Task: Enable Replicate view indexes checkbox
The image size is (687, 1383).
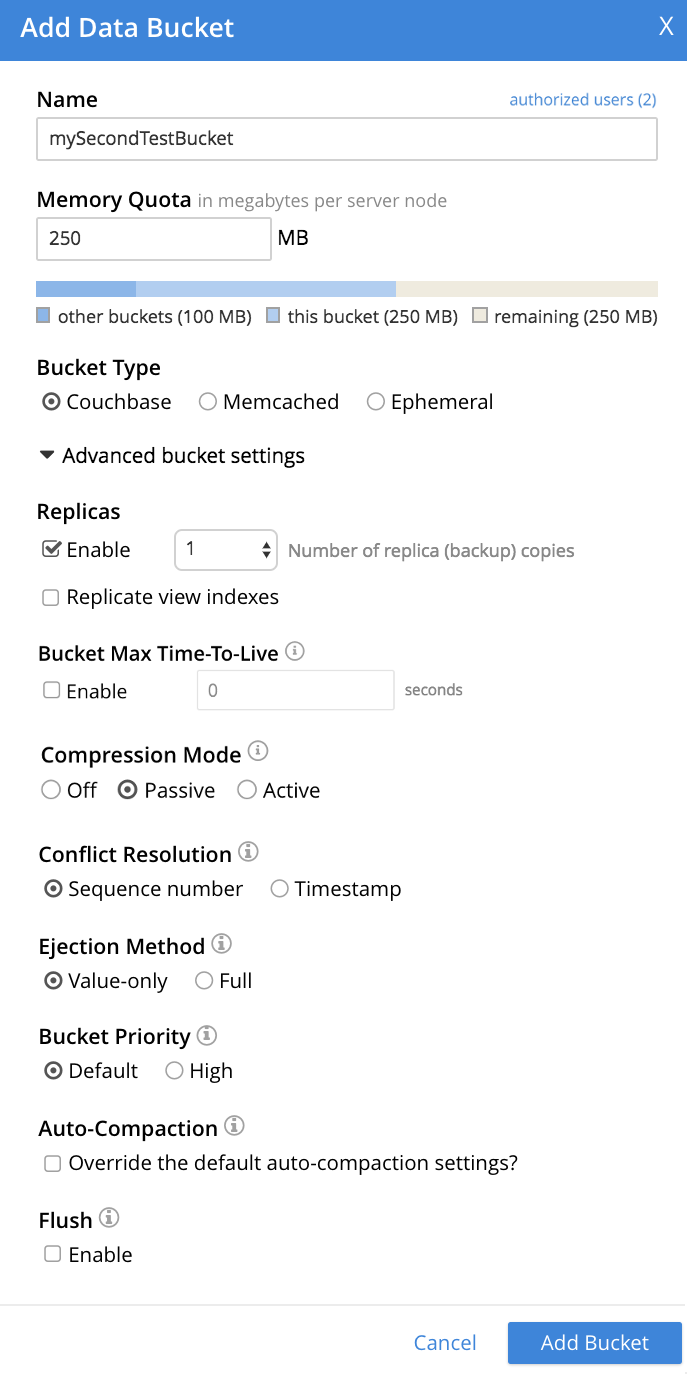Action: 50,598
